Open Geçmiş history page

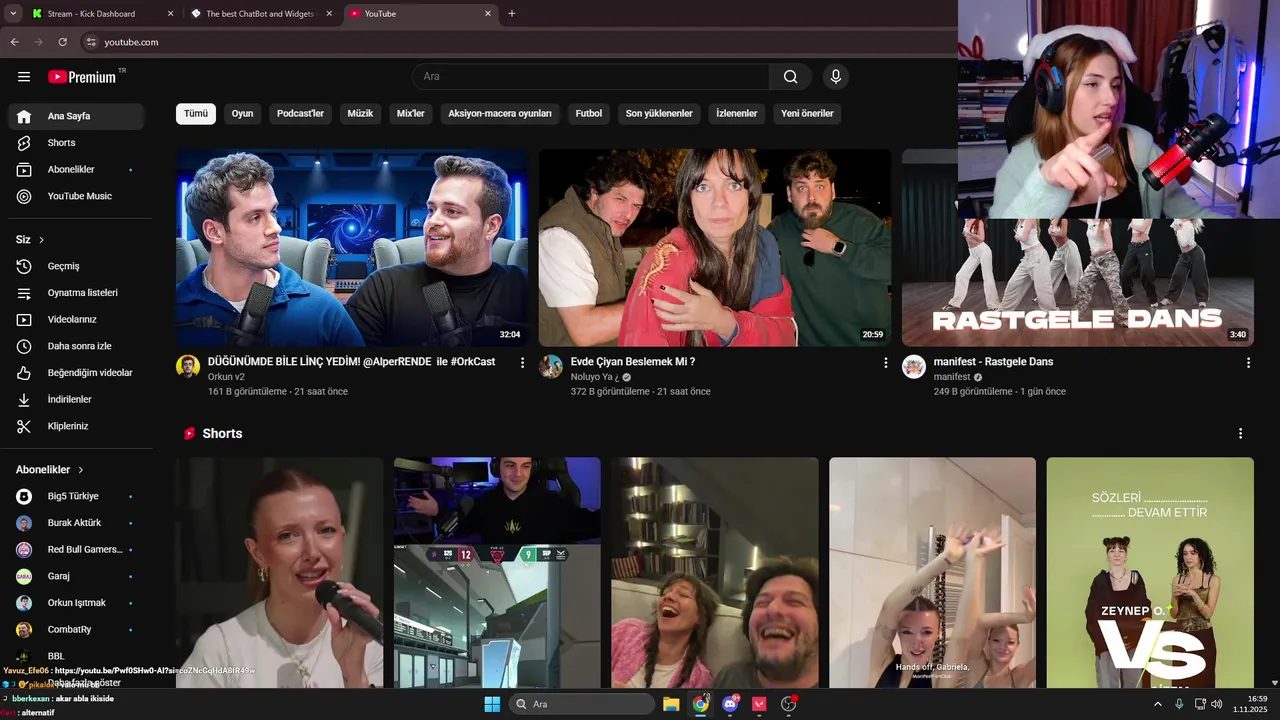point(76,266)
